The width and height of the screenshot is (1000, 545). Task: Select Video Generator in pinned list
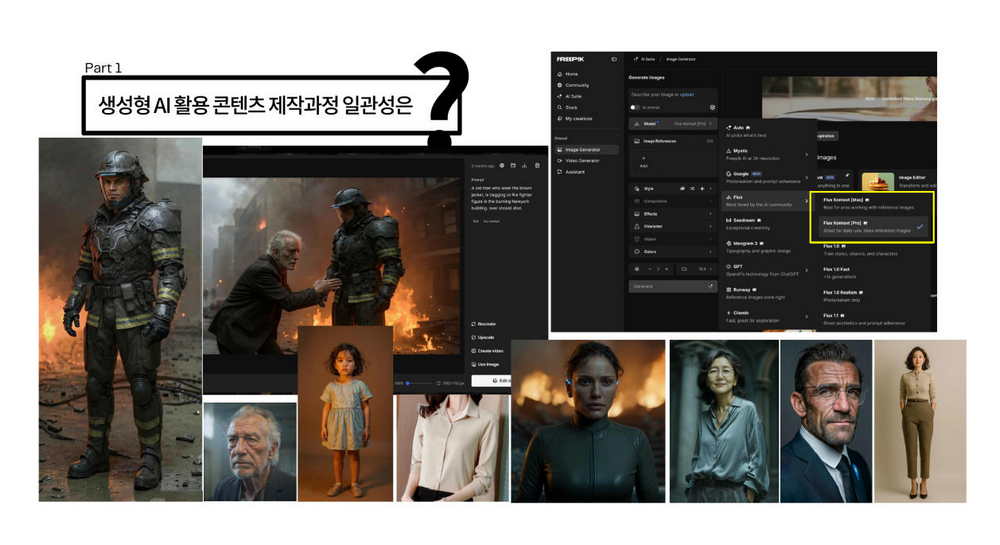tap(579, 161)
